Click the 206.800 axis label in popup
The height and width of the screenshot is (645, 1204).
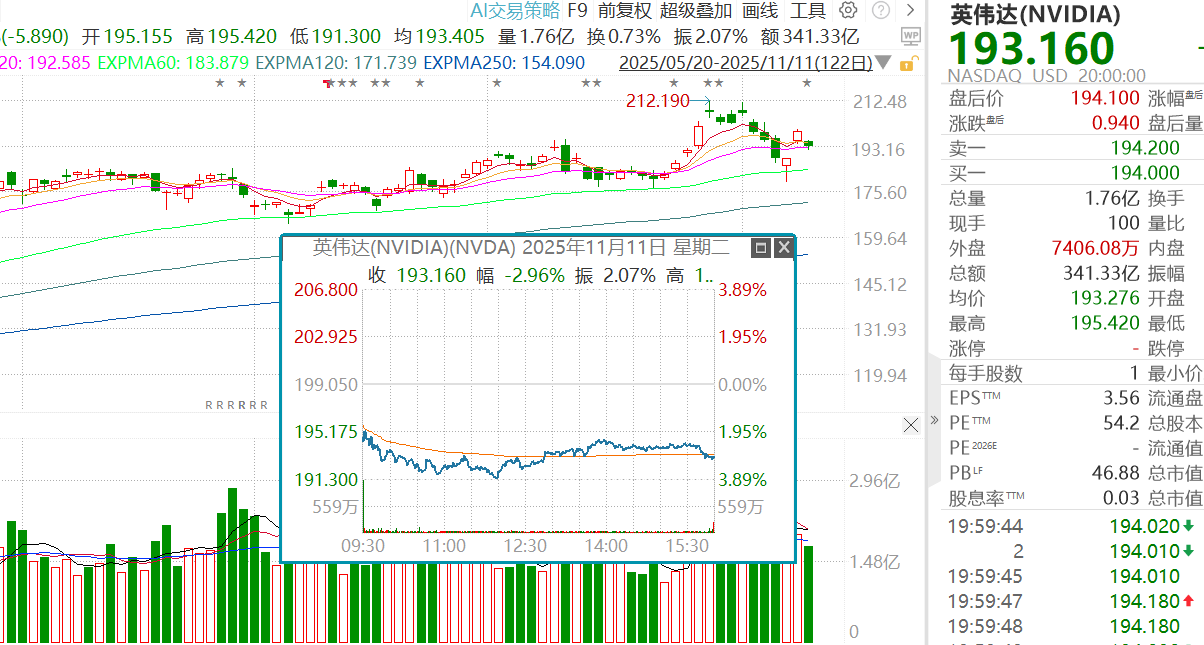click(325, 290)
